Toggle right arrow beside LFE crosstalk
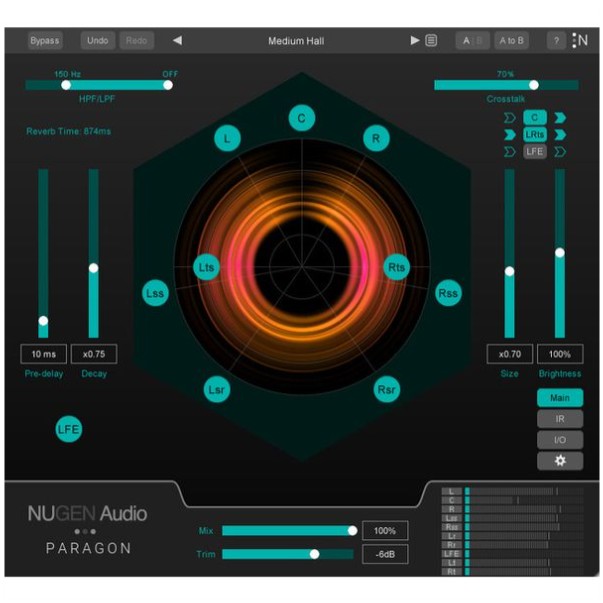Viewport: 603px width, 603px height. 560,152
